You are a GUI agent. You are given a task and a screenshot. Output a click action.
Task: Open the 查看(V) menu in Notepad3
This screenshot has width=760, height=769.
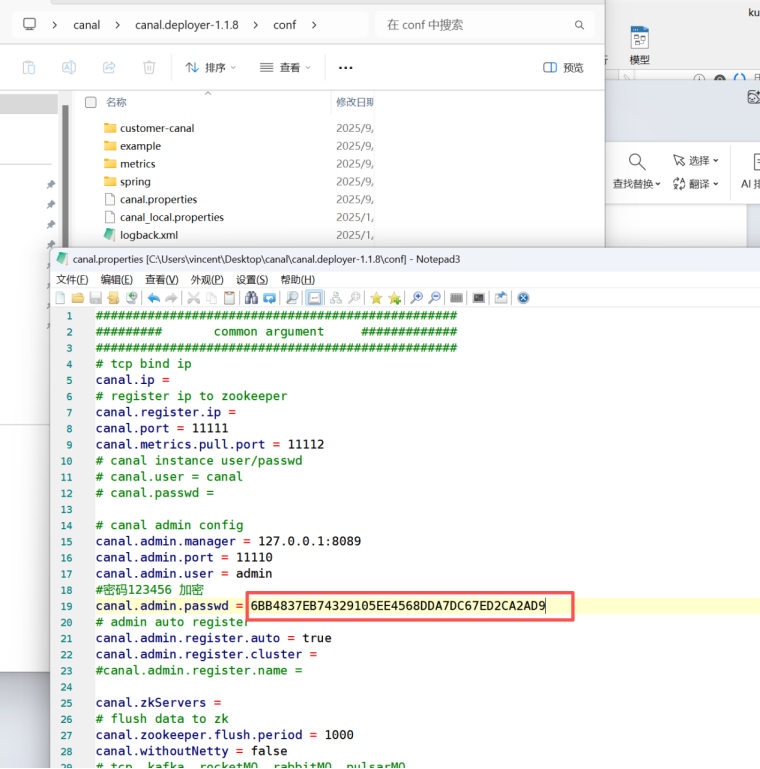pos(162,280)
